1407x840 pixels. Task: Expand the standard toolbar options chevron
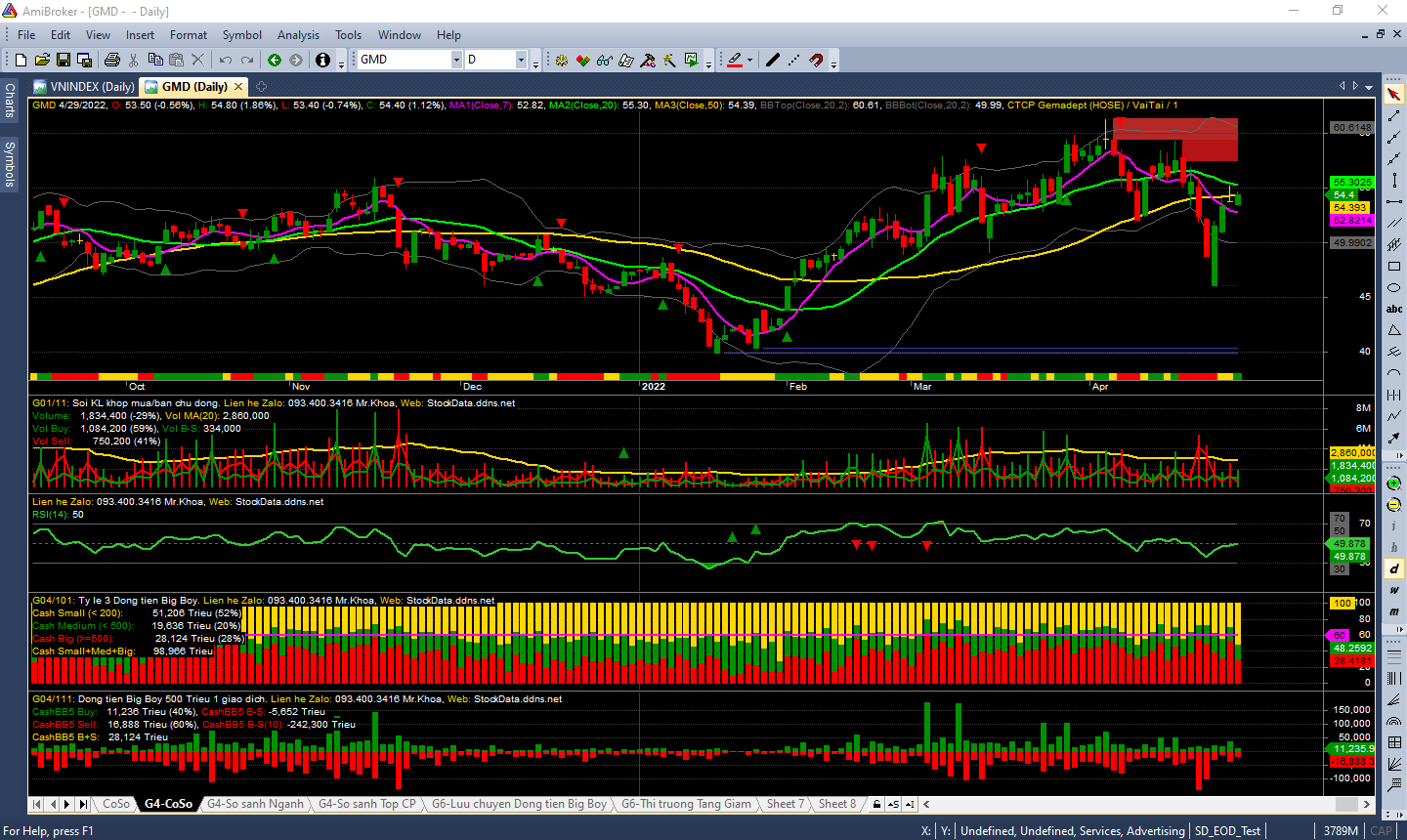point(341,63)
